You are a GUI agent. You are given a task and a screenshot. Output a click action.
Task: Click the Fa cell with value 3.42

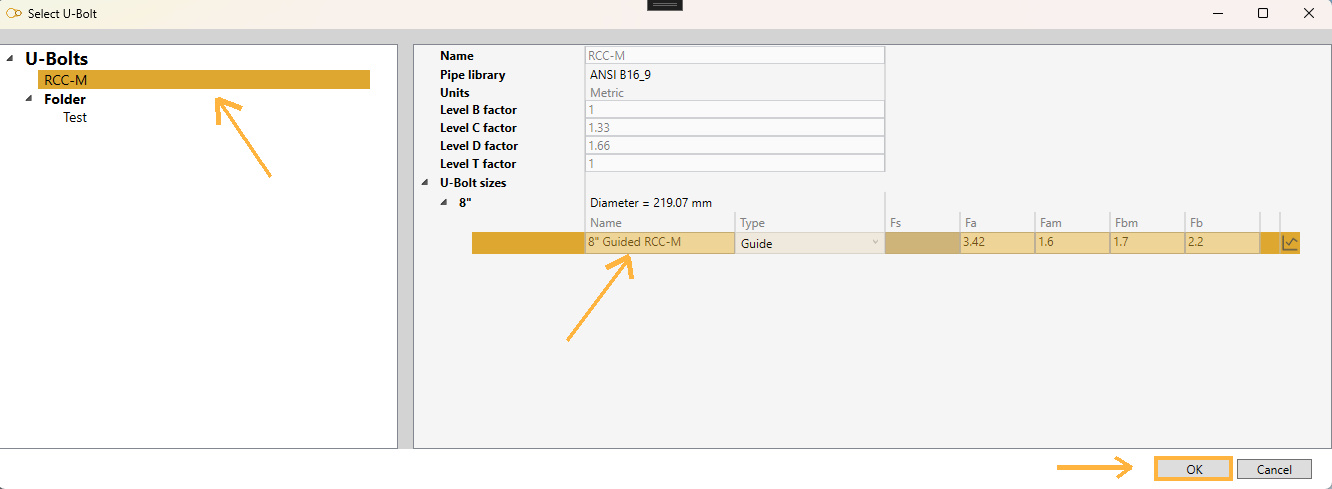coord(996,243)
